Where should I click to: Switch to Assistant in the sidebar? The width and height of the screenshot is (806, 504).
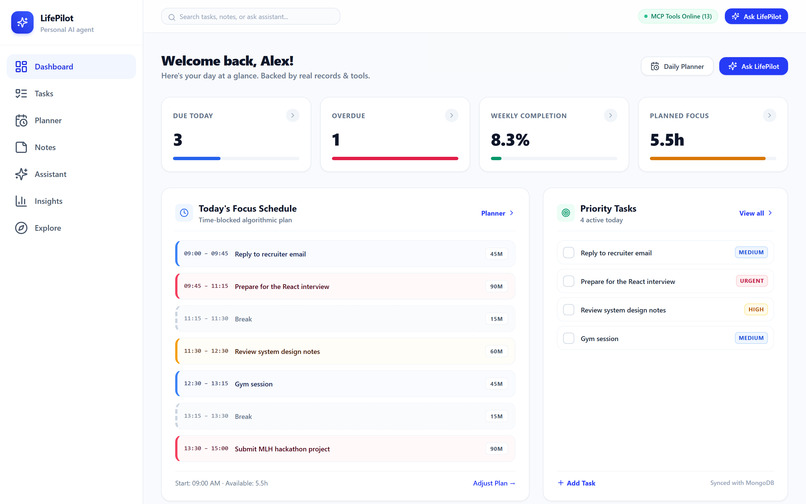point(71,174)
